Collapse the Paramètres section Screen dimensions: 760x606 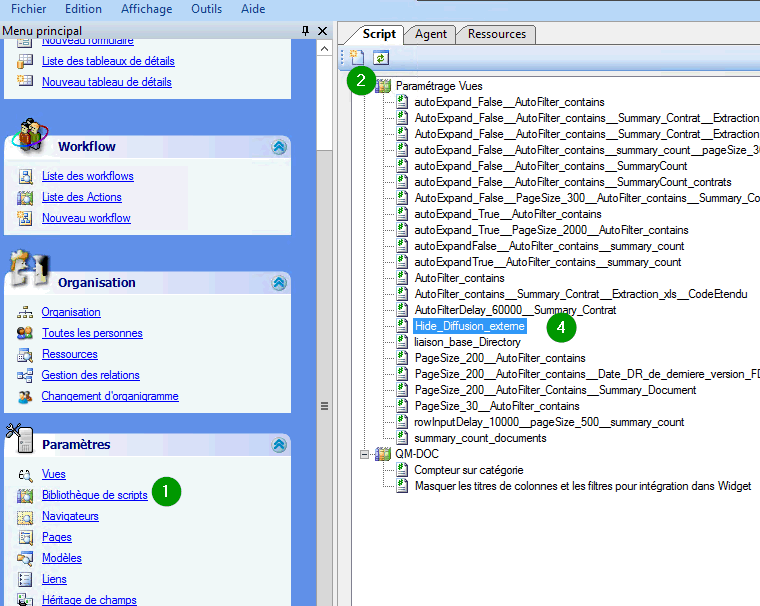click(x=279, y=445)
